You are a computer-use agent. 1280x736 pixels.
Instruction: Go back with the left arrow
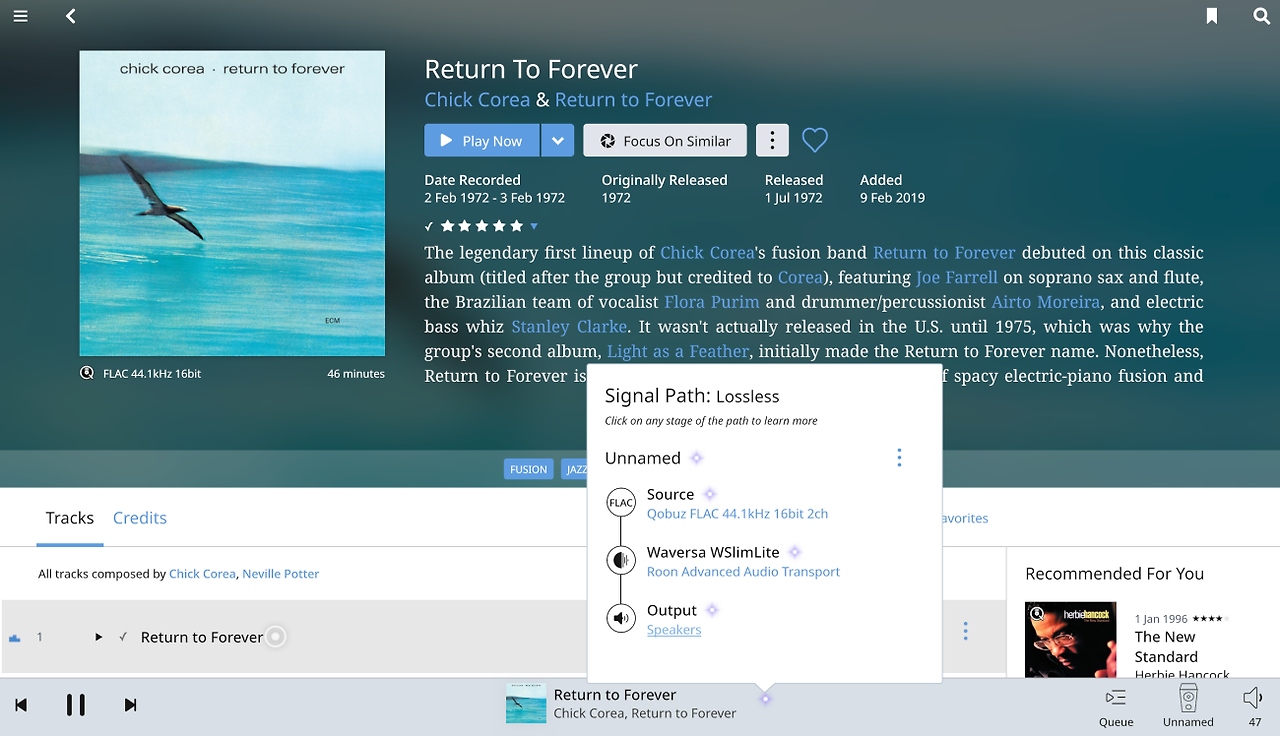click(x=70, y=16)
